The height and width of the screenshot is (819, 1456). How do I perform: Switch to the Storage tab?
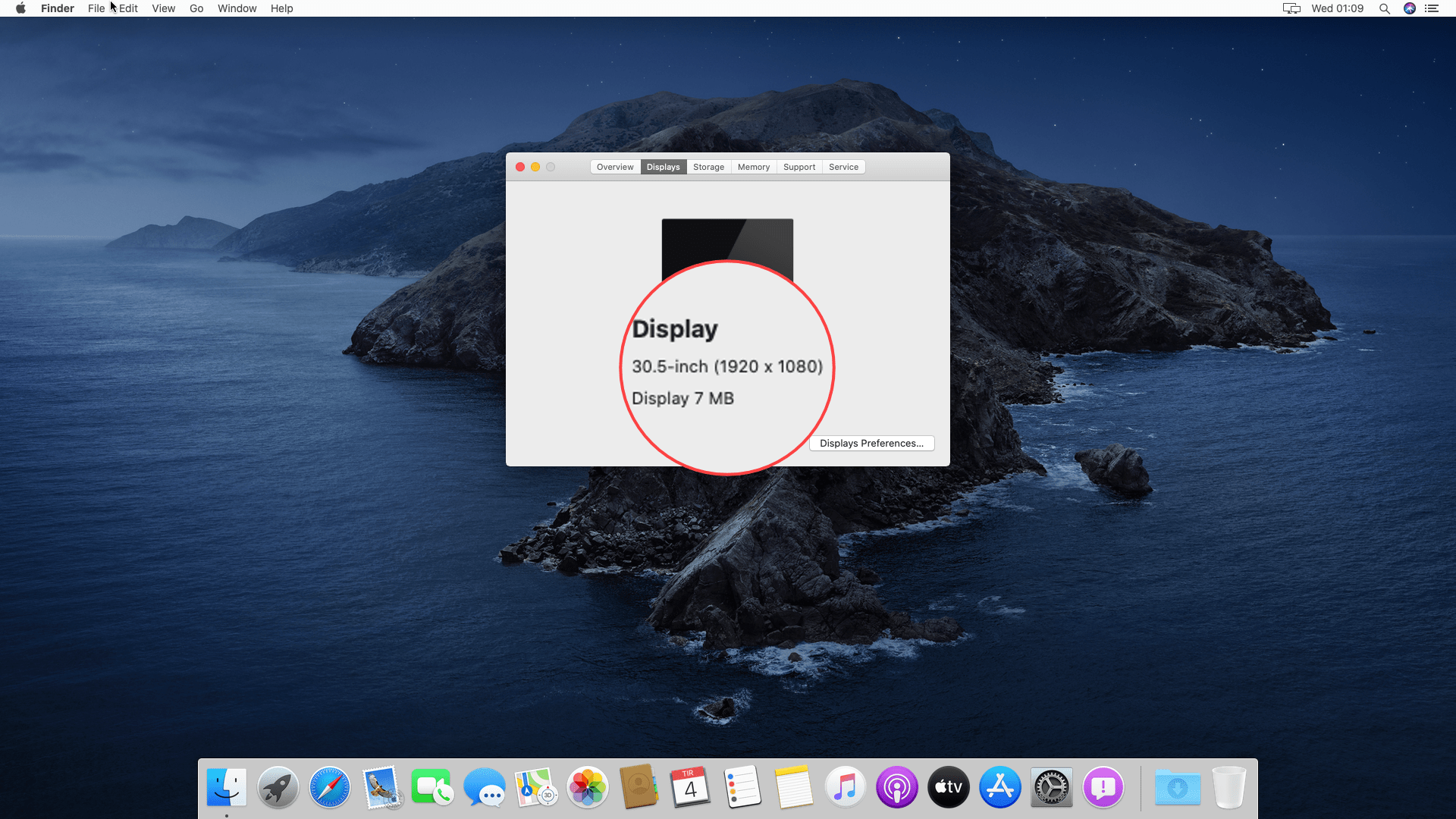click(708, 166)
